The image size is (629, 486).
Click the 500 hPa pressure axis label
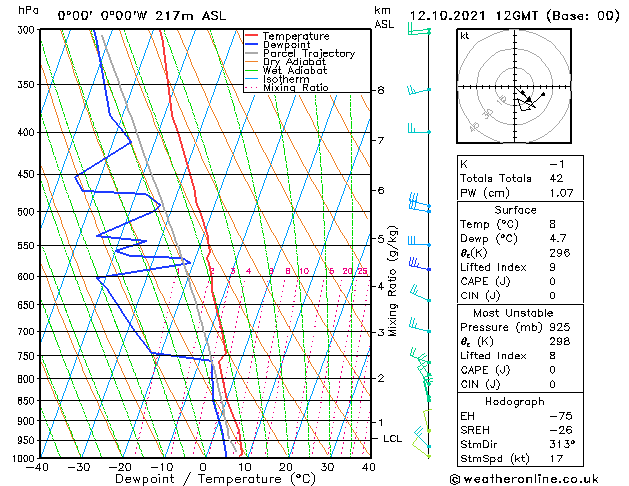(x=27, y=212)
